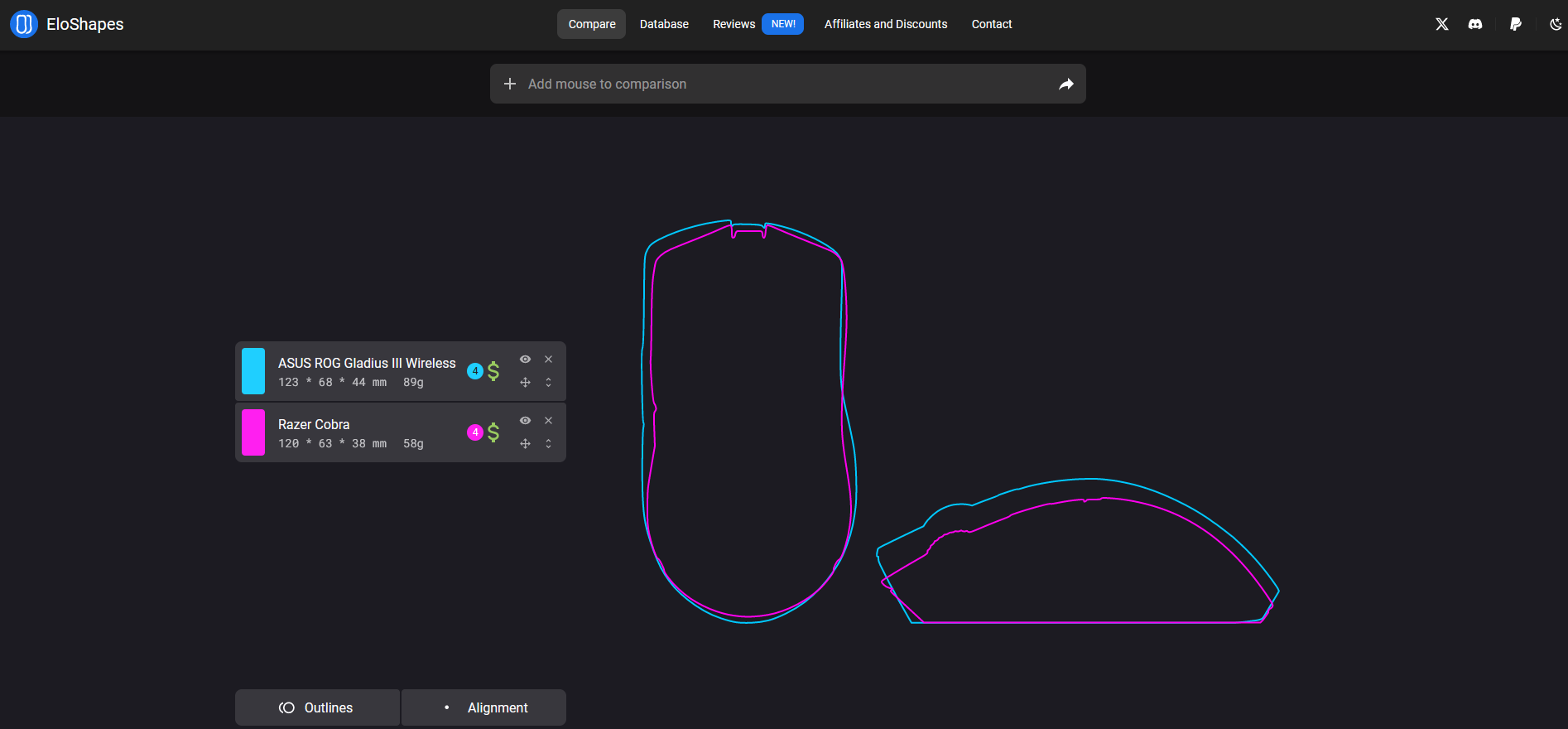Click the 123 * 68 * 44 mm dimensions

(332, 383)
